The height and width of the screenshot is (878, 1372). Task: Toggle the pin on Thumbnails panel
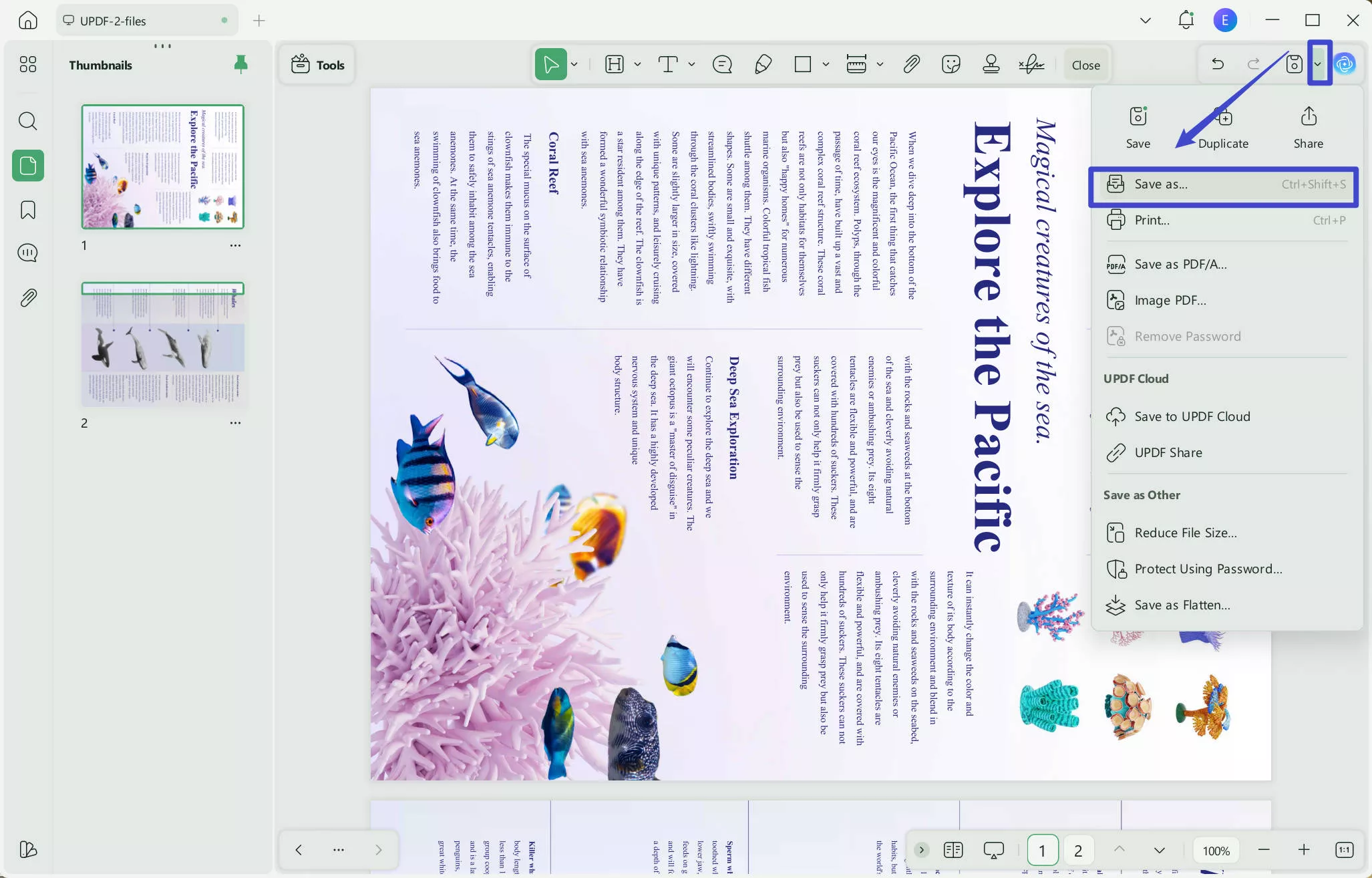[x=240, y=64]
